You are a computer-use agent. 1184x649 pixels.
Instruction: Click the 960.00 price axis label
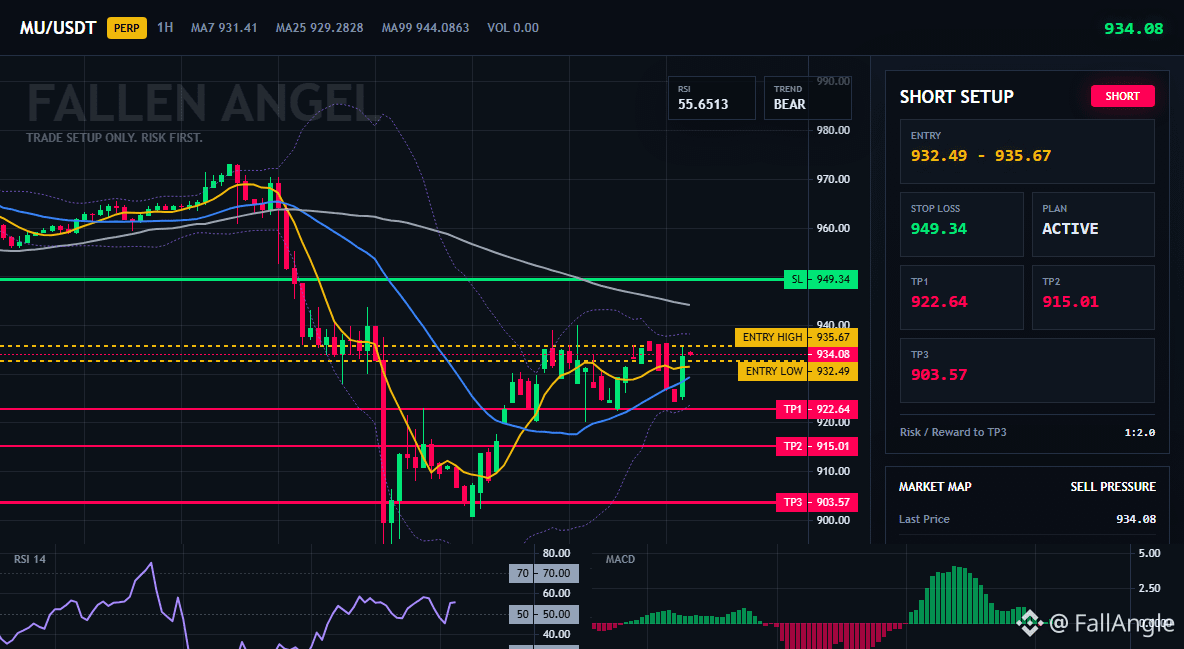click(x=833, y=228)
